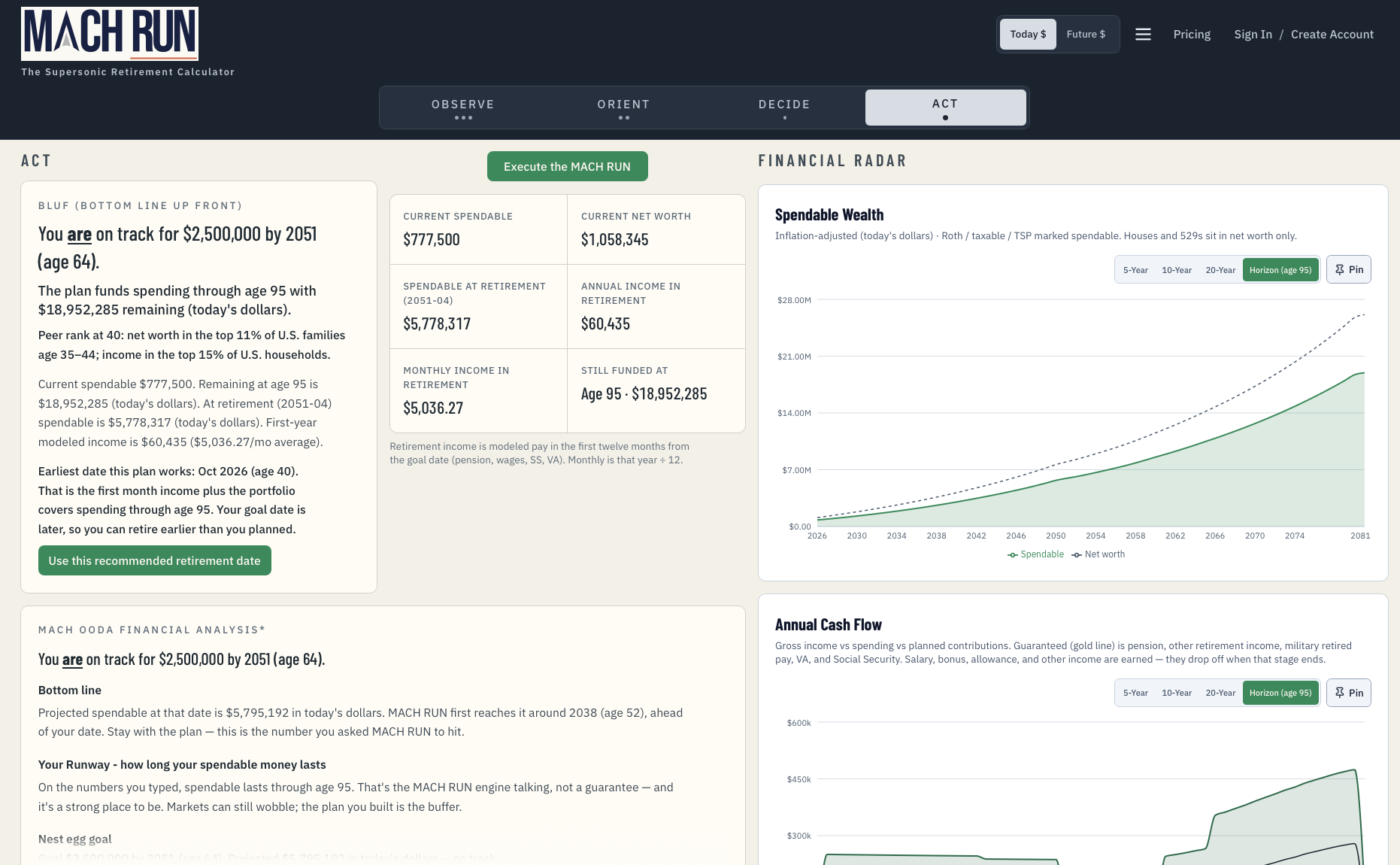
Task: Click The Supersonic Retirement Calculator tagline
Action: click(x=128, y=72)
